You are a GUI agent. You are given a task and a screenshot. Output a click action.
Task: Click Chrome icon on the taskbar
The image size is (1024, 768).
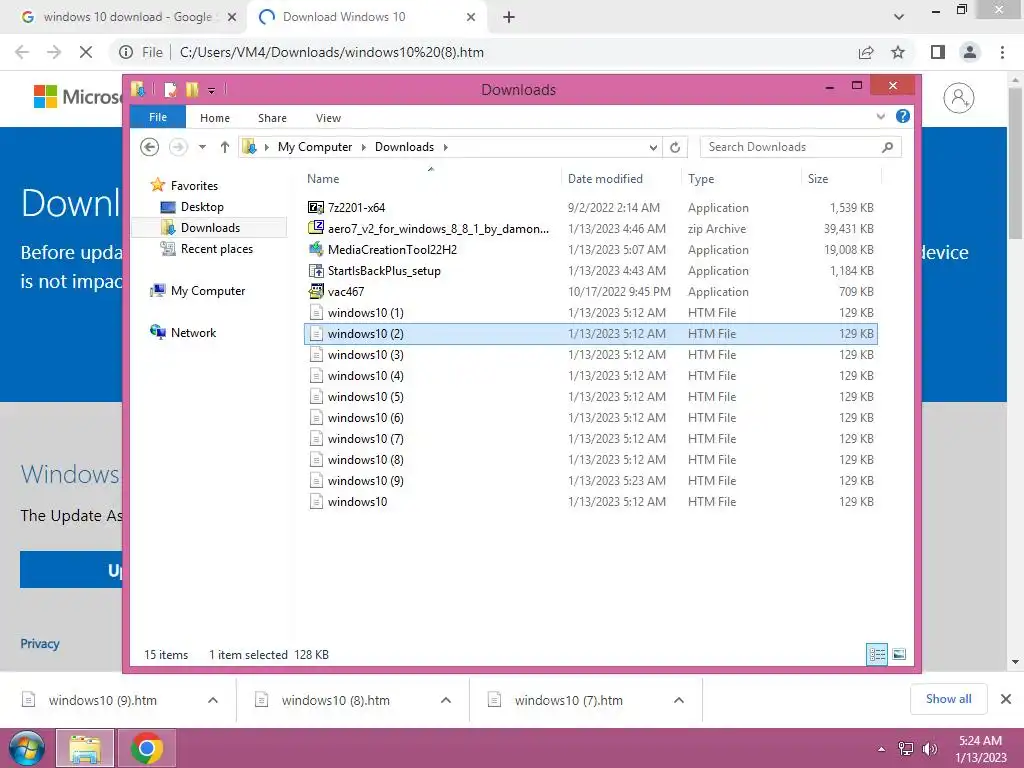pyautogui.click(x=147, y=748)
